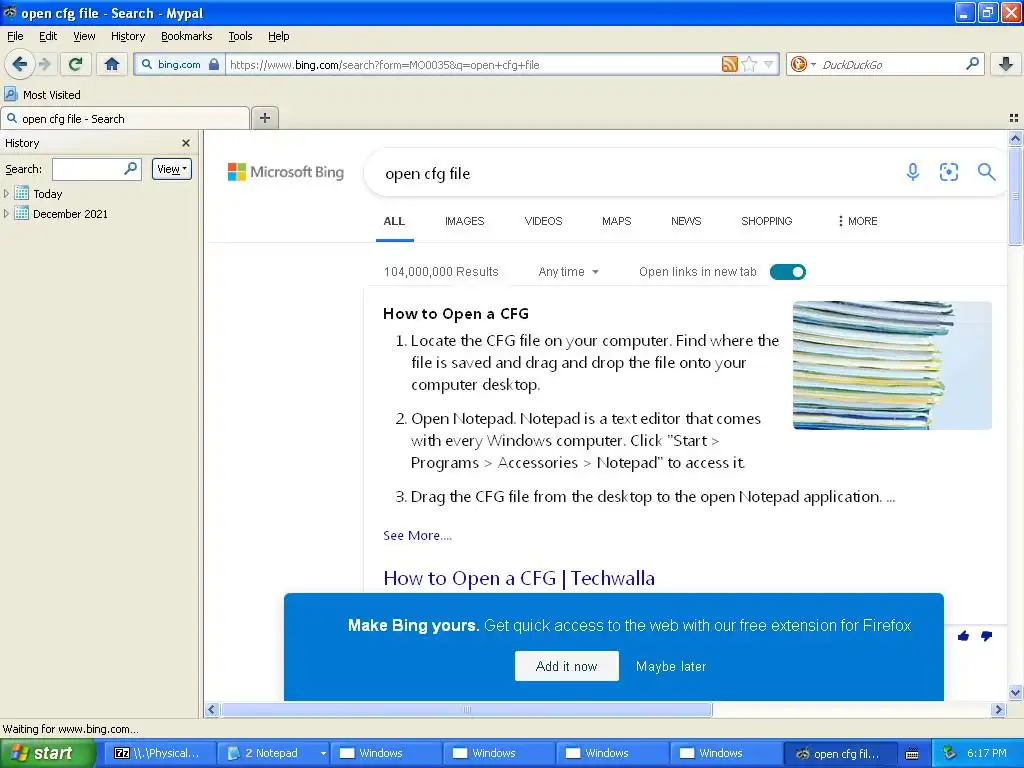Click the vertical scrollbar down arrow

tap(1015, 692)
